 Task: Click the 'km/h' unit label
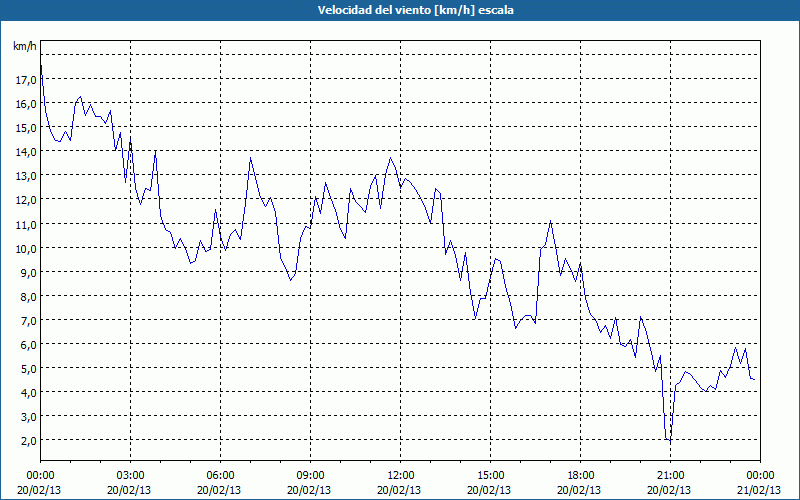[x=24, y=46]
